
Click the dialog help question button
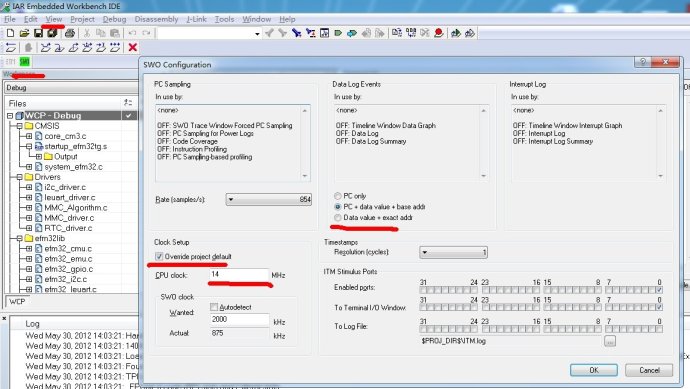643,62
